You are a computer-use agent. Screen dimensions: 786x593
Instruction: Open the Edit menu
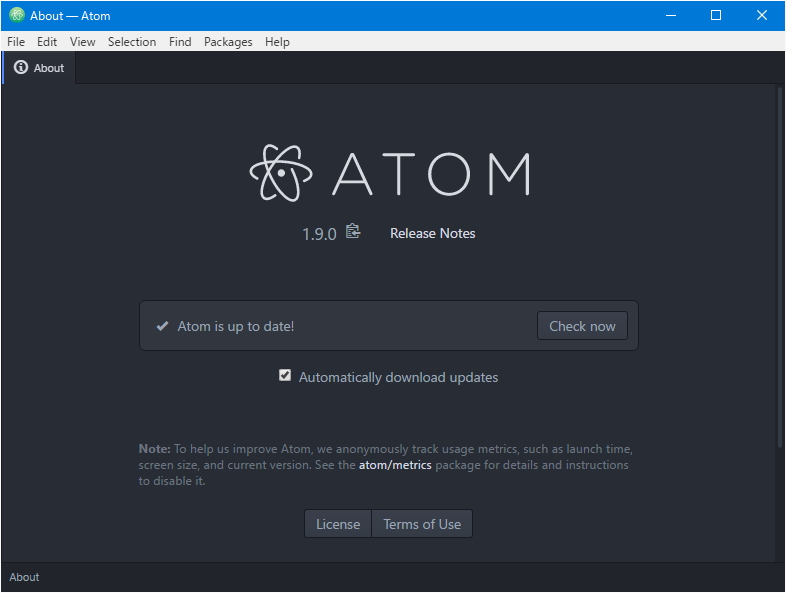47,42
